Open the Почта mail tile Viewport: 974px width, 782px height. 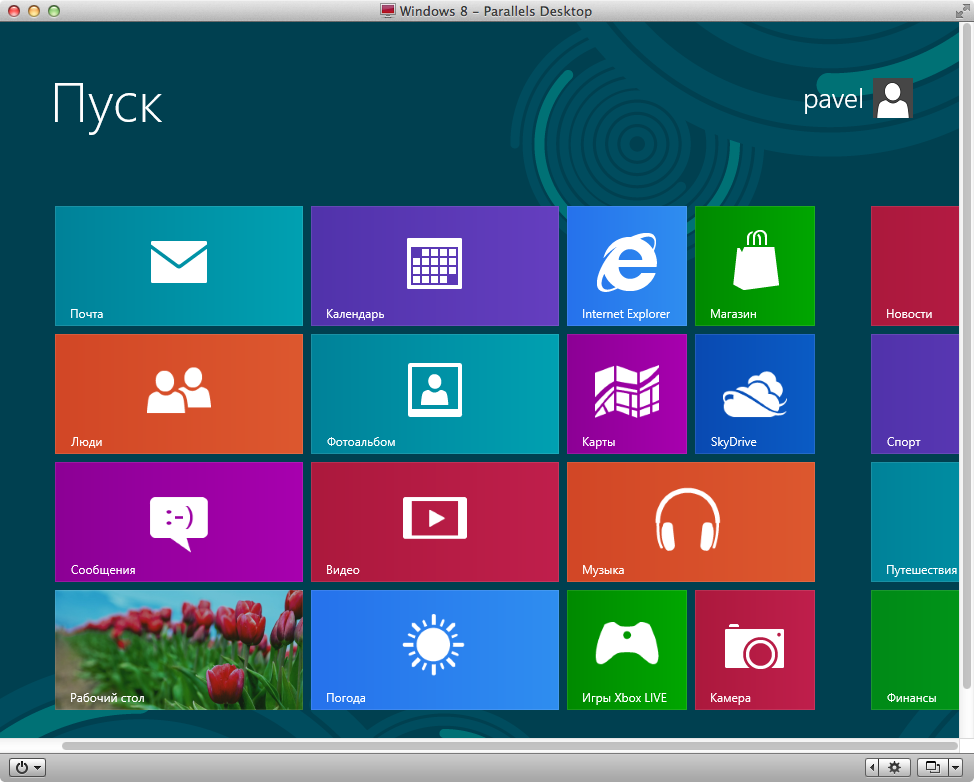[179, 266]
